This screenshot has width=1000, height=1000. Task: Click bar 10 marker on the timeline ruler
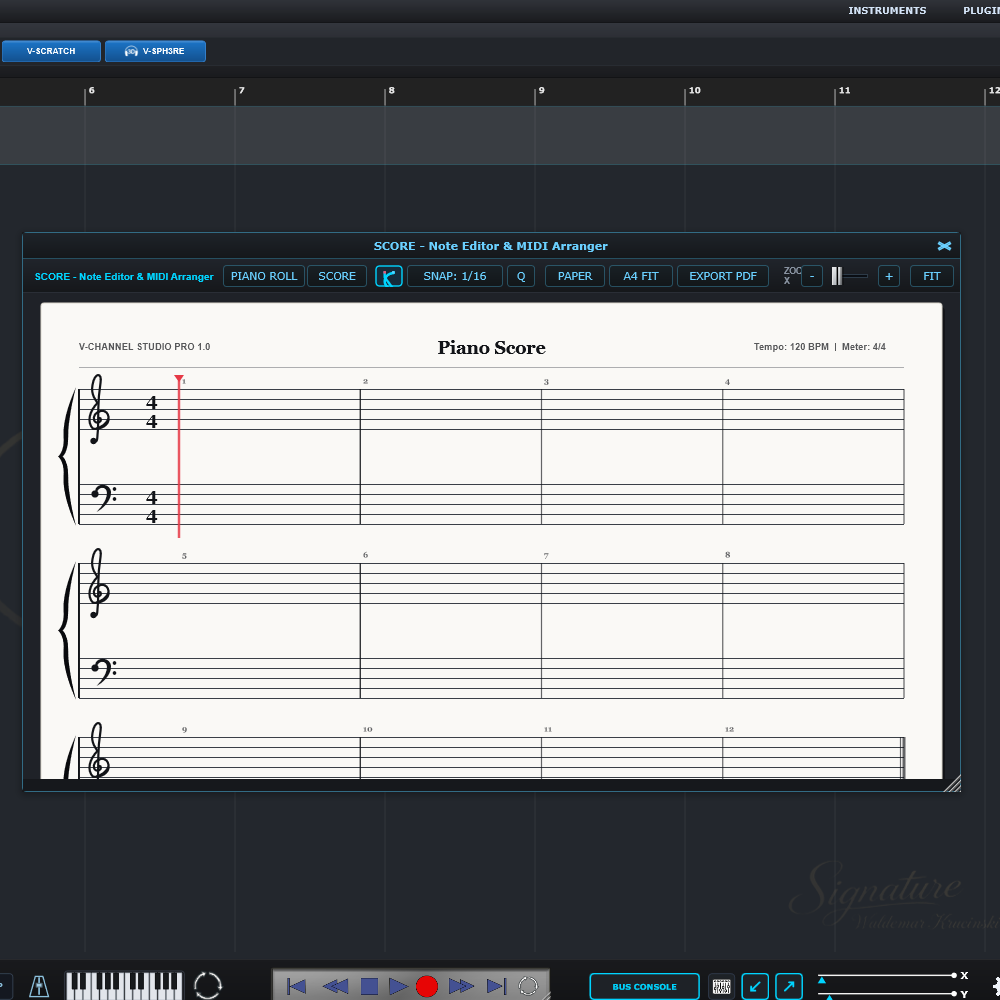coord(694,91)
